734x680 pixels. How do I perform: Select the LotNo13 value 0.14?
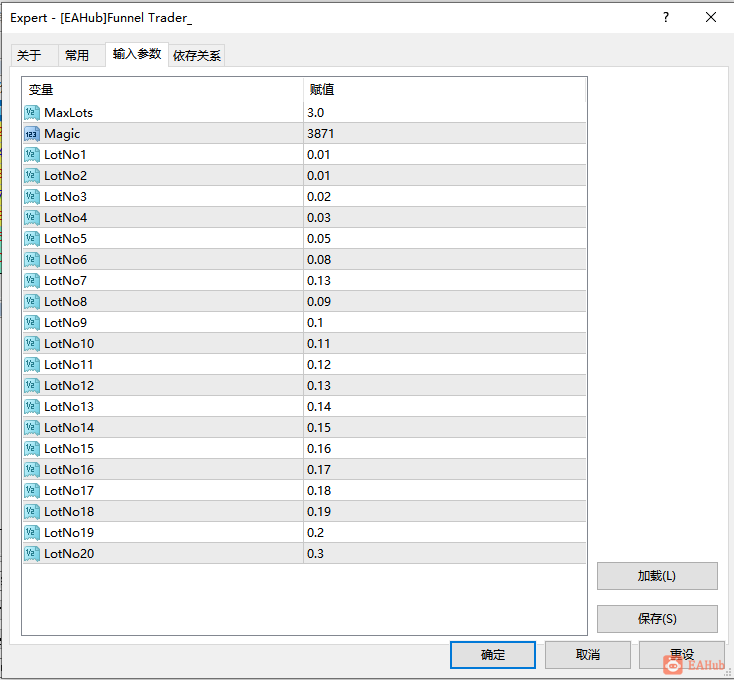[x=319, y=407]
